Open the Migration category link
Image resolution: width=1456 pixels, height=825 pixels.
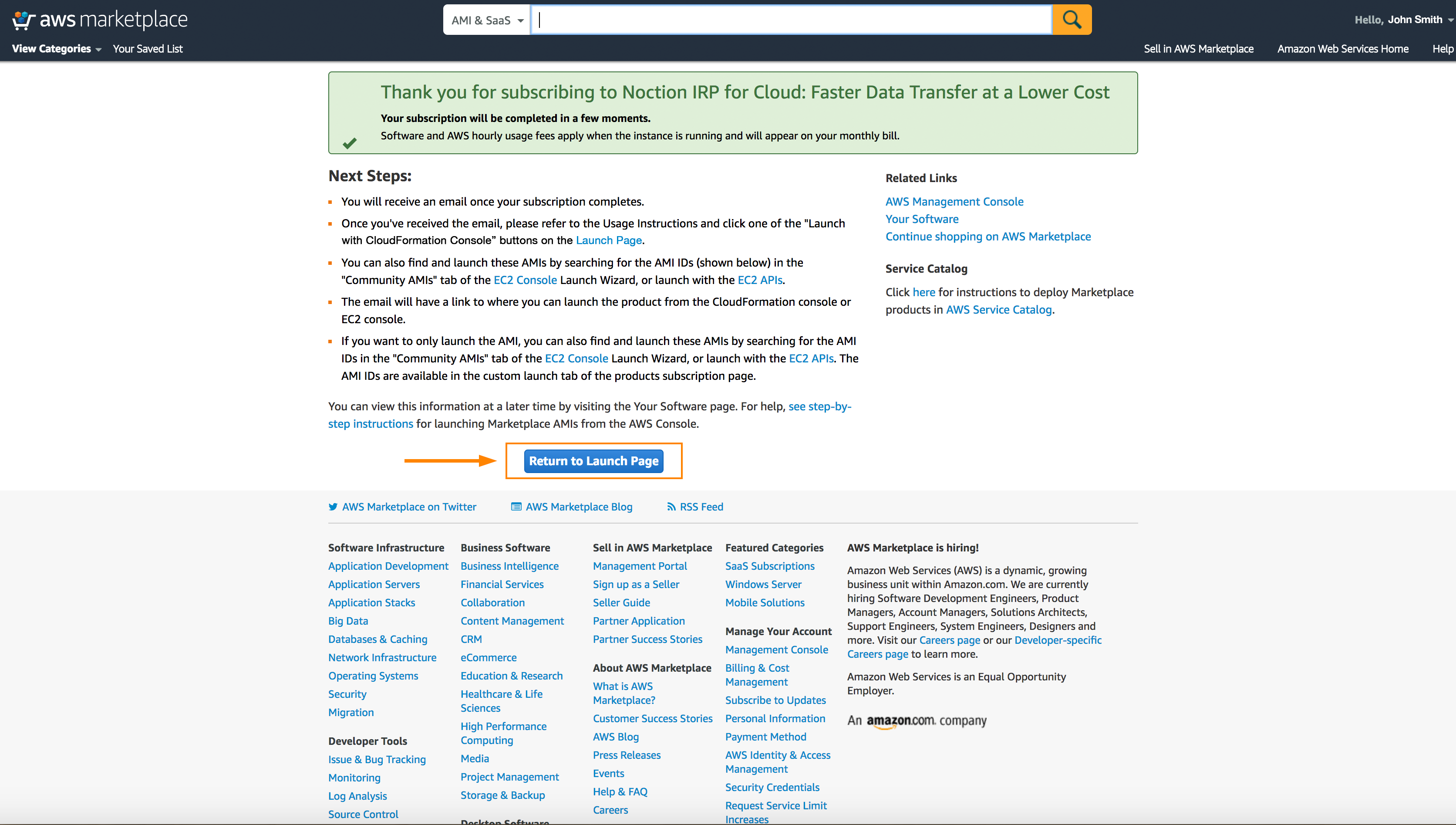351,712
